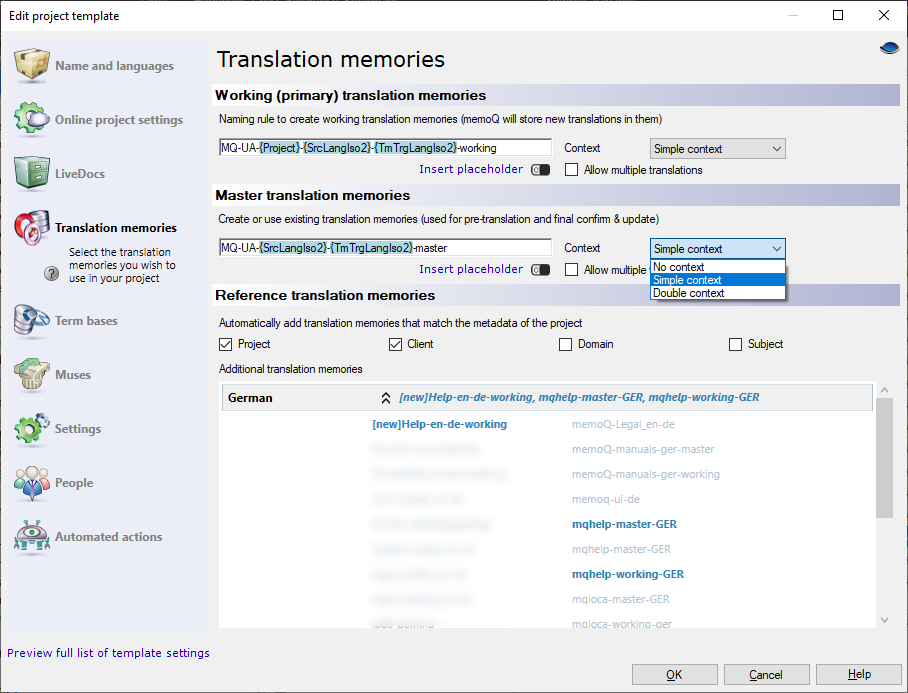
Task: Collapse the German language section
Action: pyautogui.click(x=386, y=397)
